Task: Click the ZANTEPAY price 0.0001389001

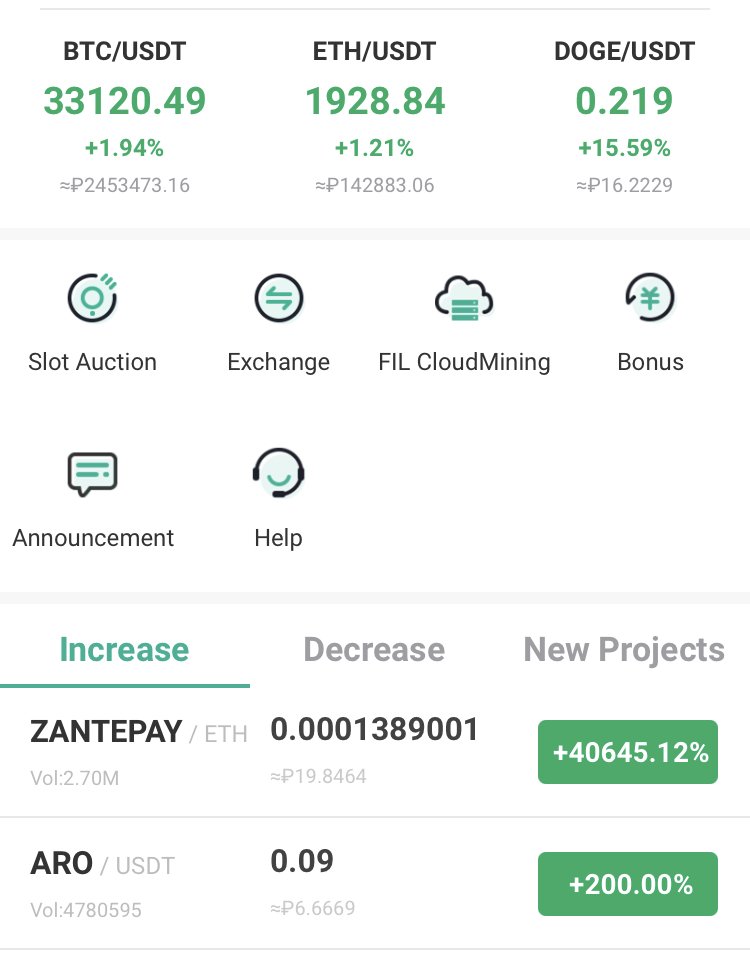Action: (x=374, y=730)
